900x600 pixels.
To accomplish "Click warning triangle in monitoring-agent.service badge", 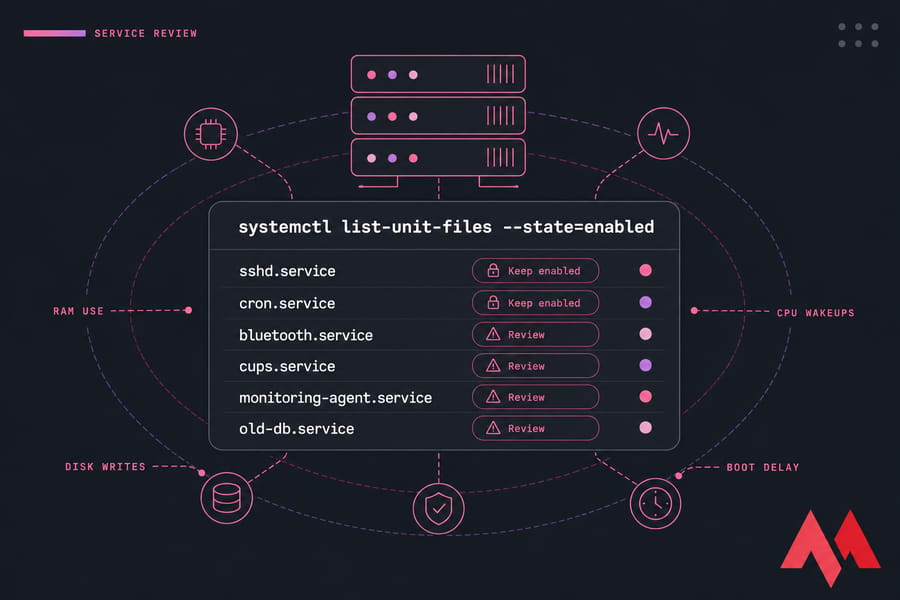I will (x=493, y=397).
